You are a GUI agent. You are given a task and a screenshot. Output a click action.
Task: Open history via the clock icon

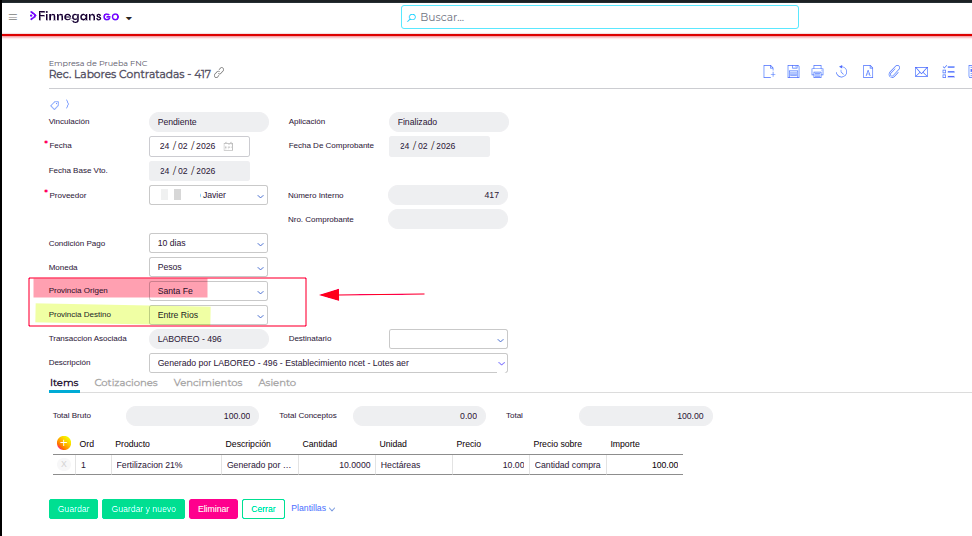[843, 72]
